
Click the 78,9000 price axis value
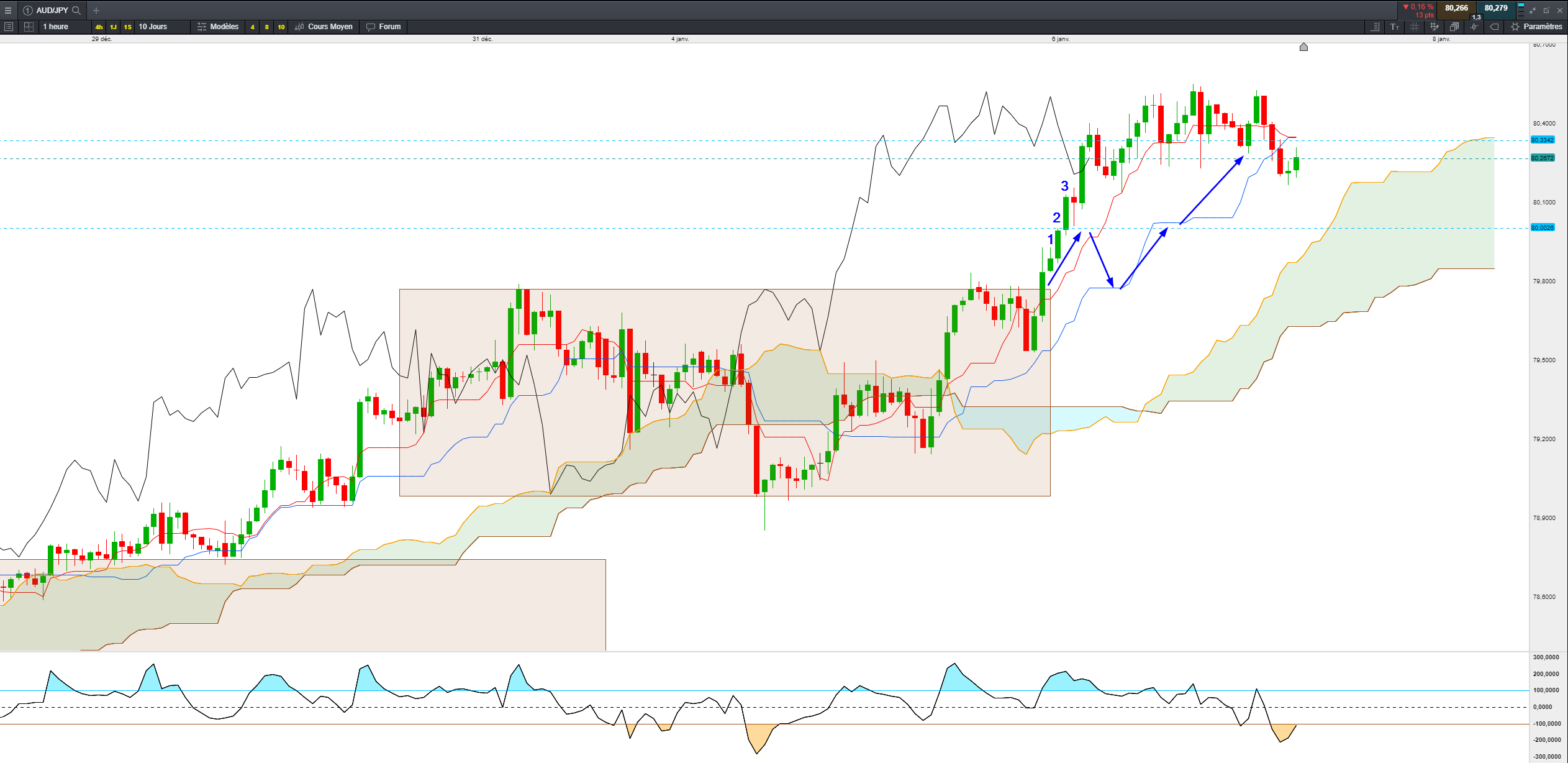[1544, 518]
